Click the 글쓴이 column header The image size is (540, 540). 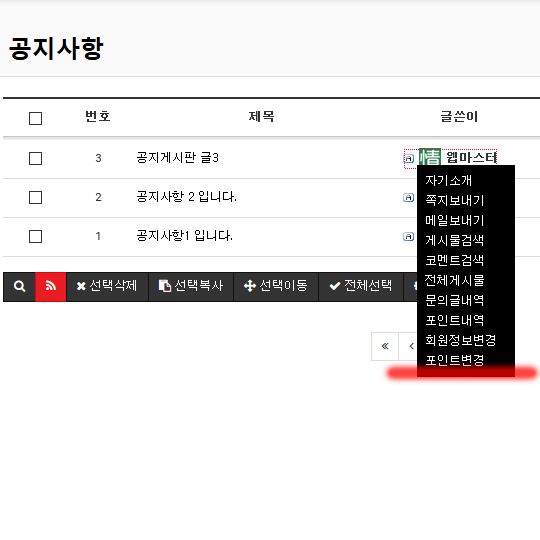pos(459,116)
